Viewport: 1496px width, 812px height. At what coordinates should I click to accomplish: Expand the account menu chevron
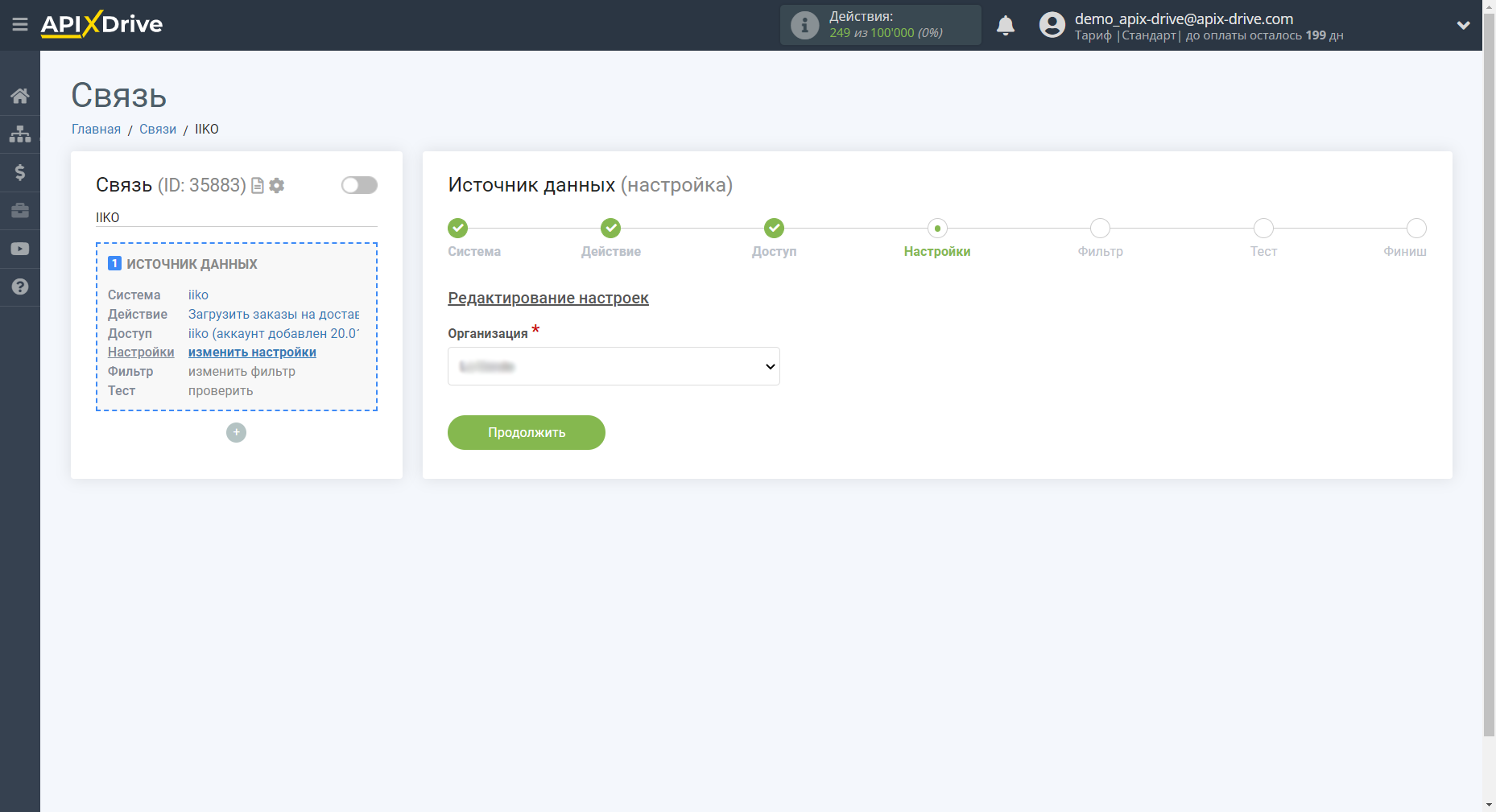tap(1463, 25)
